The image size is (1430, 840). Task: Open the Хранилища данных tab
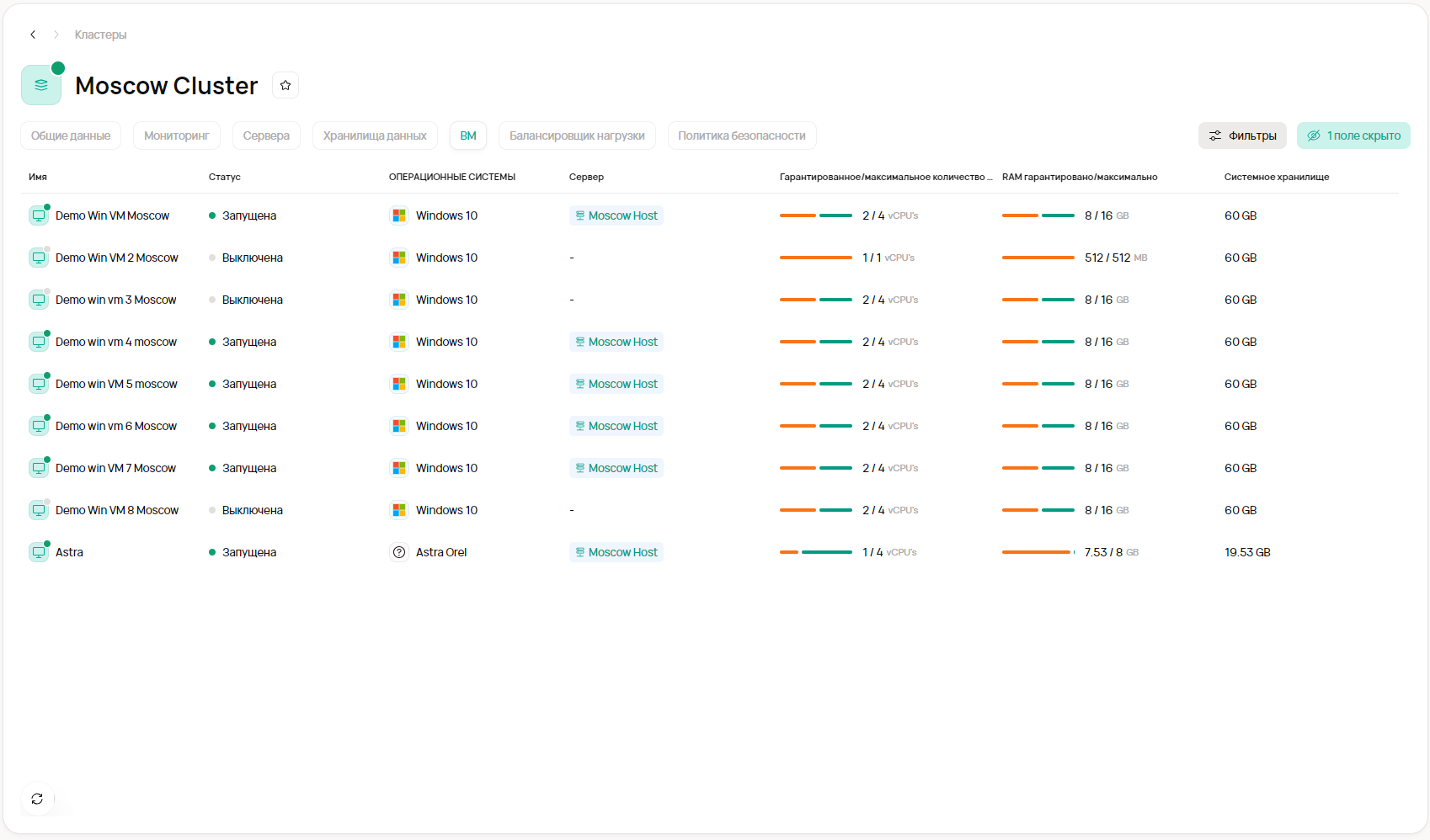pos(375,136)
